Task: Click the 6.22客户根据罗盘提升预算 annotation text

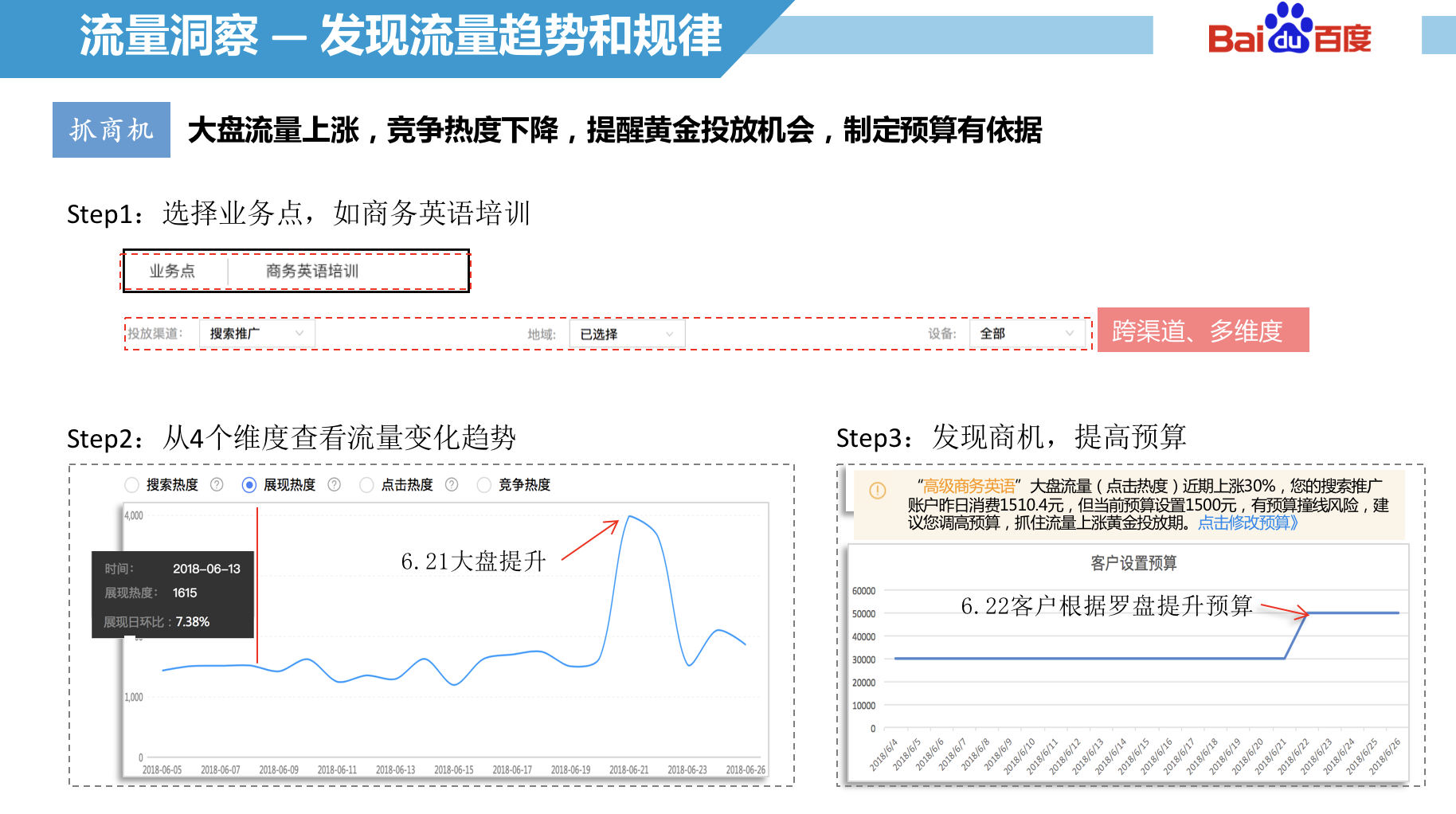Action: click(1107, 606)
